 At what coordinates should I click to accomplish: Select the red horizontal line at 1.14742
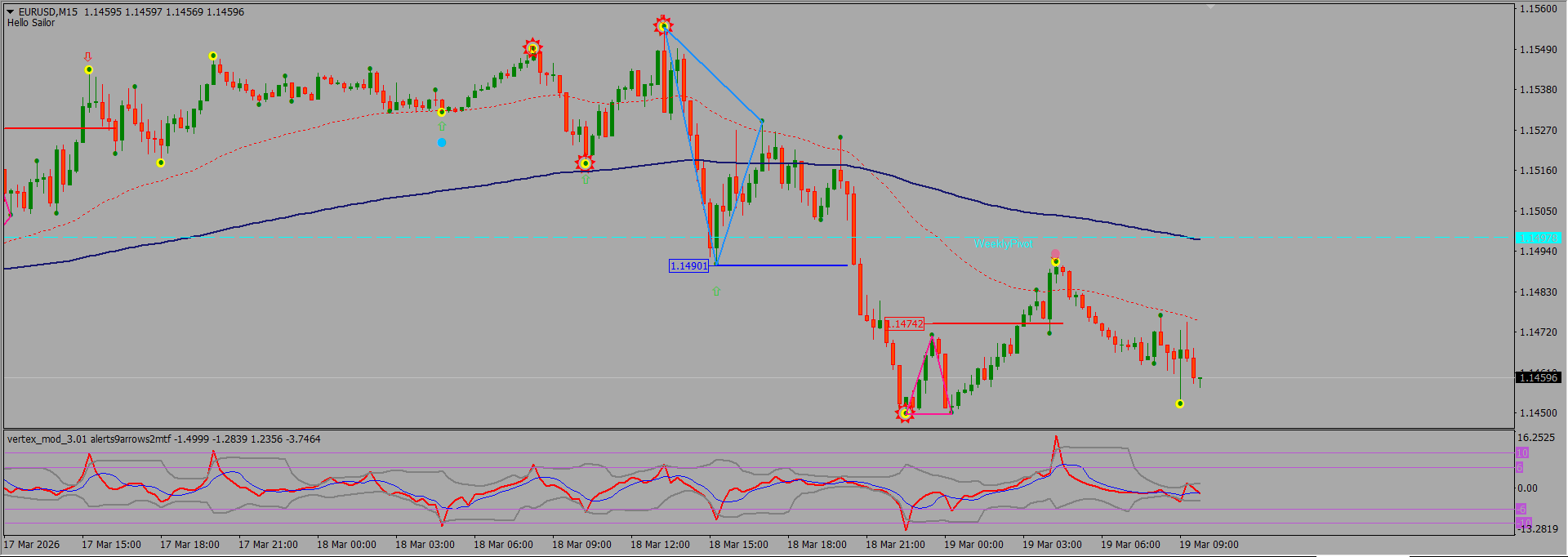coord(998,323)
